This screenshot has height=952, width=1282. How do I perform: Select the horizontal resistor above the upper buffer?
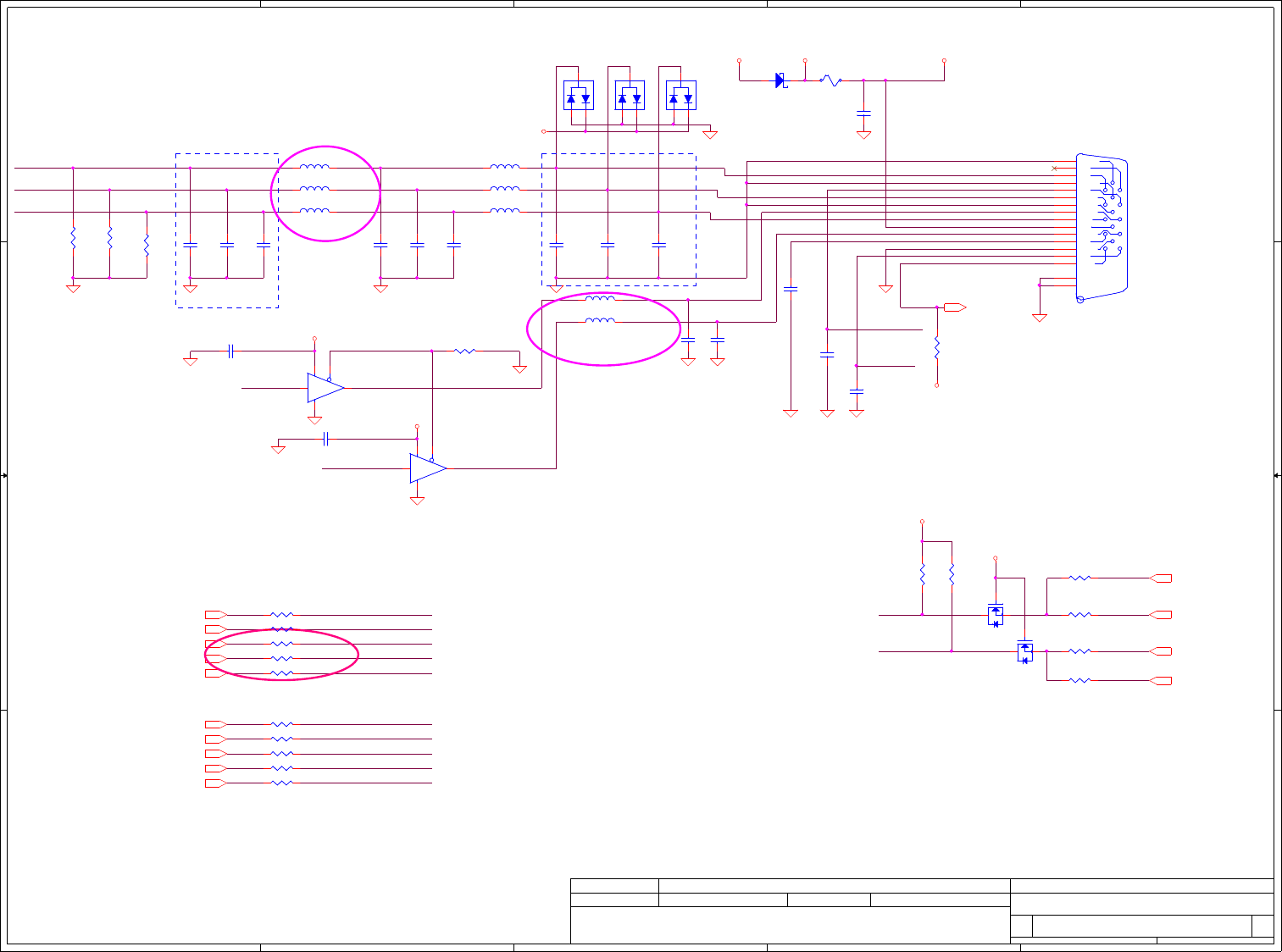point(464,351)
